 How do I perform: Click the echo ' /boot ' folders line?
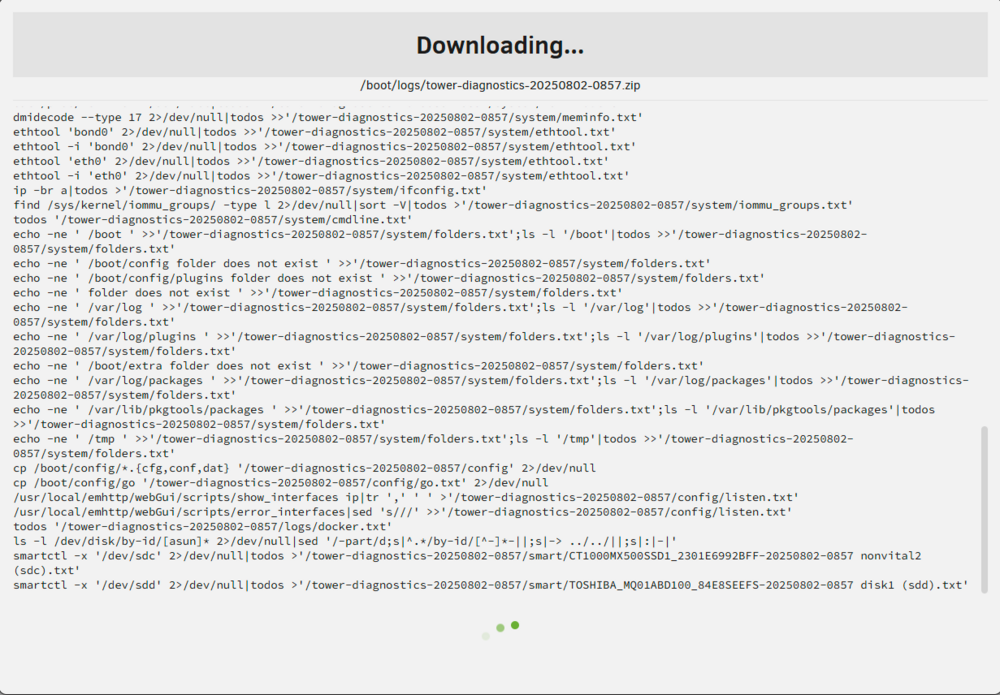(x=440, y=242)
